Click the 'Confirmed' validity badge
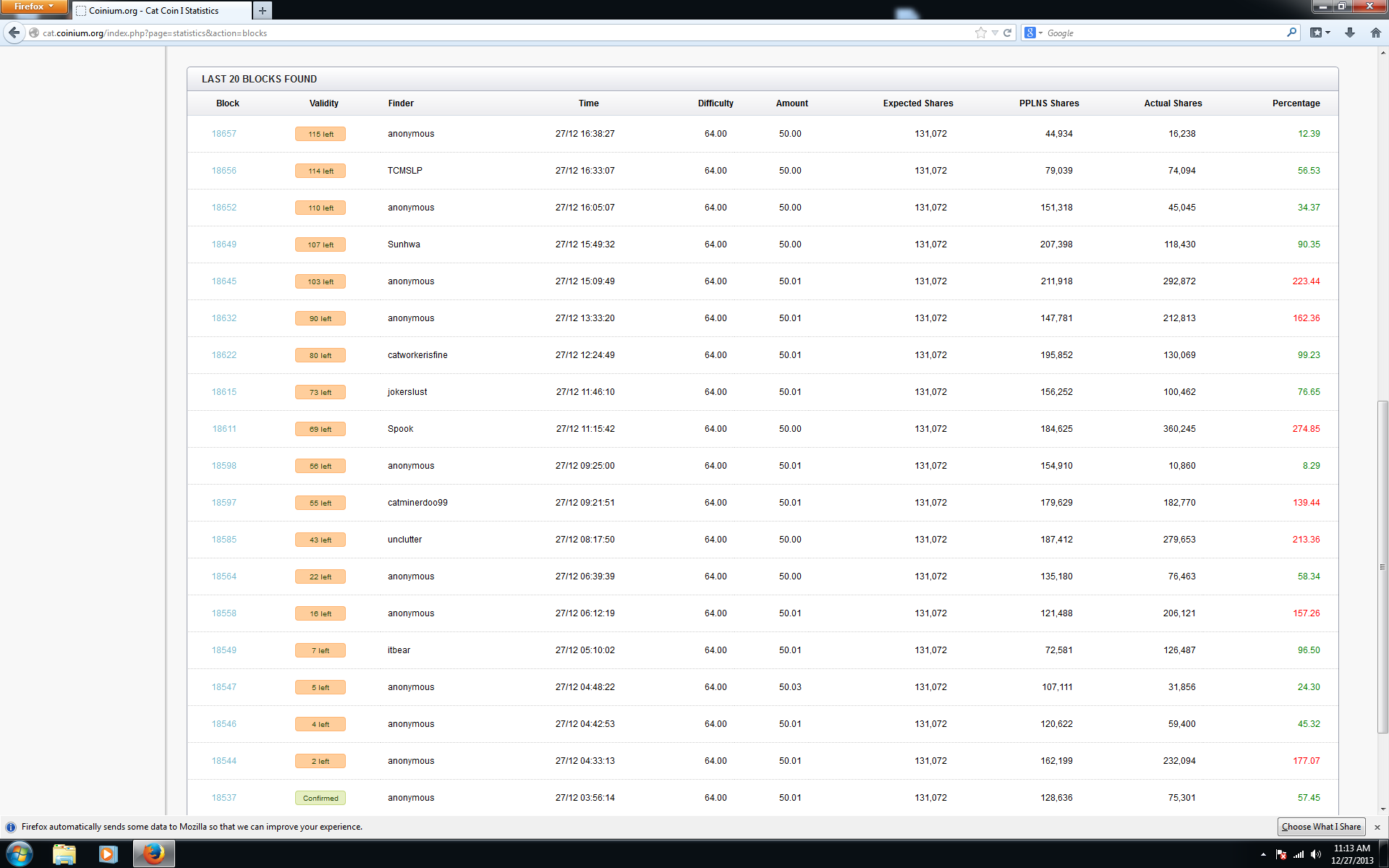Image resolution: width=1389 pixels, height=868 pixels. (x=320, y=798)
